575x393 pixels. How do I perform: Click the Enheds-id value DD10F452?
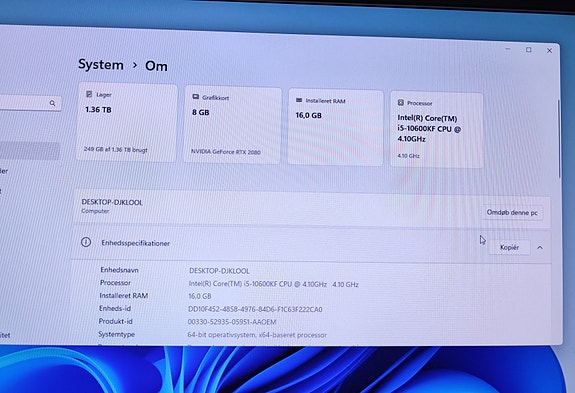[255, 309]
